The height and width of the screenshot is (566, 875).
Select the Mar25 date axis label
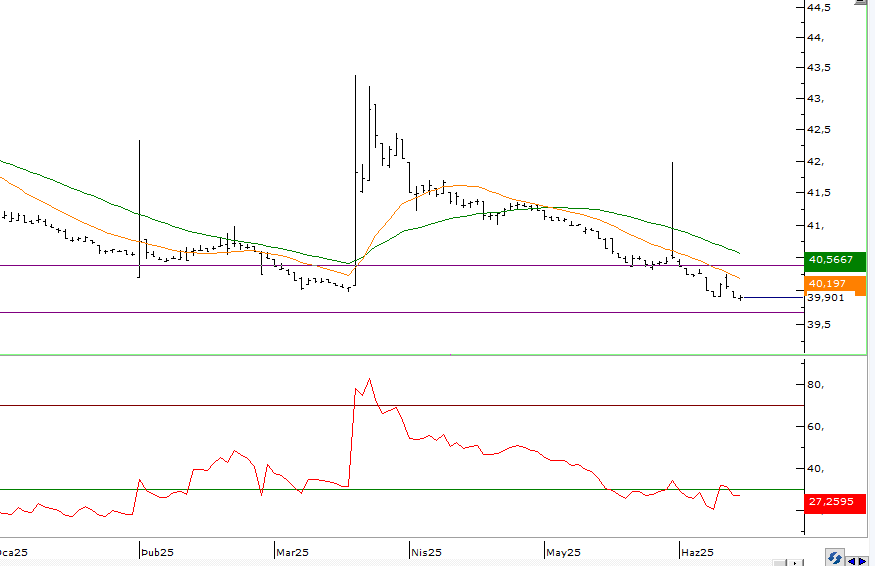[292, 553]
